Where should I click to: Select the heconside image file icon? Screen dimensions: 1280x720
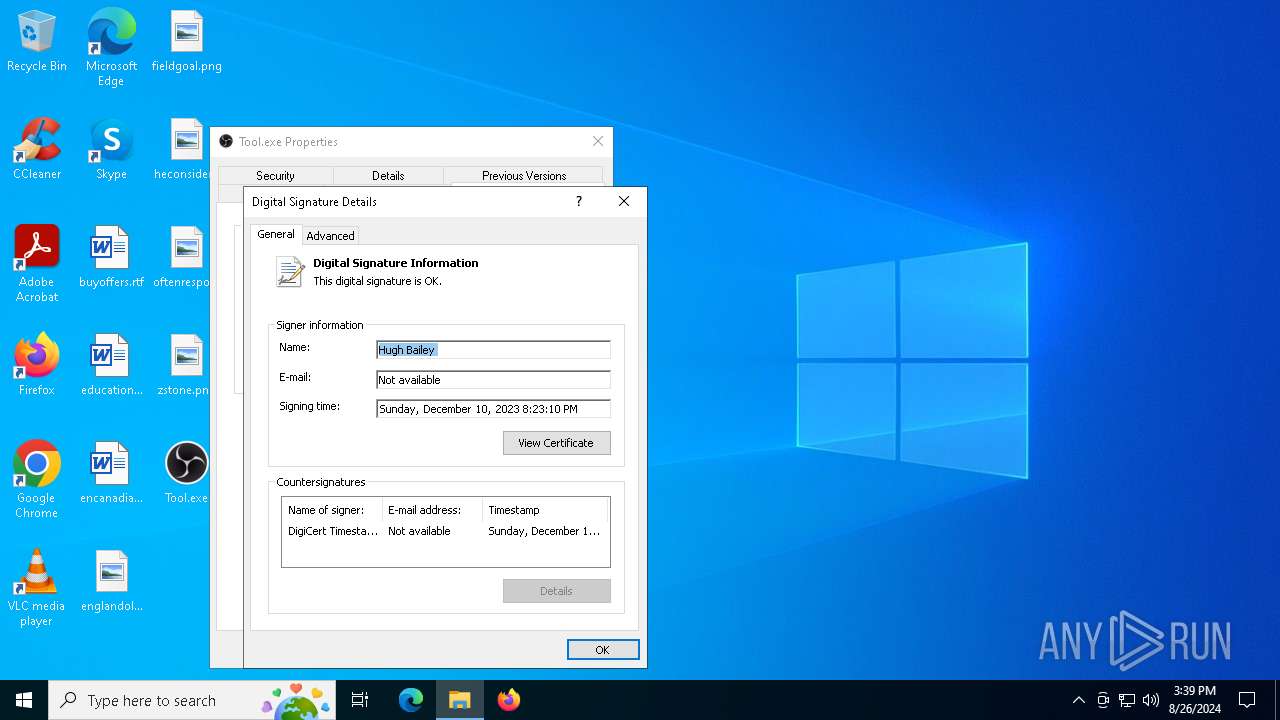[x=183, y=150]
